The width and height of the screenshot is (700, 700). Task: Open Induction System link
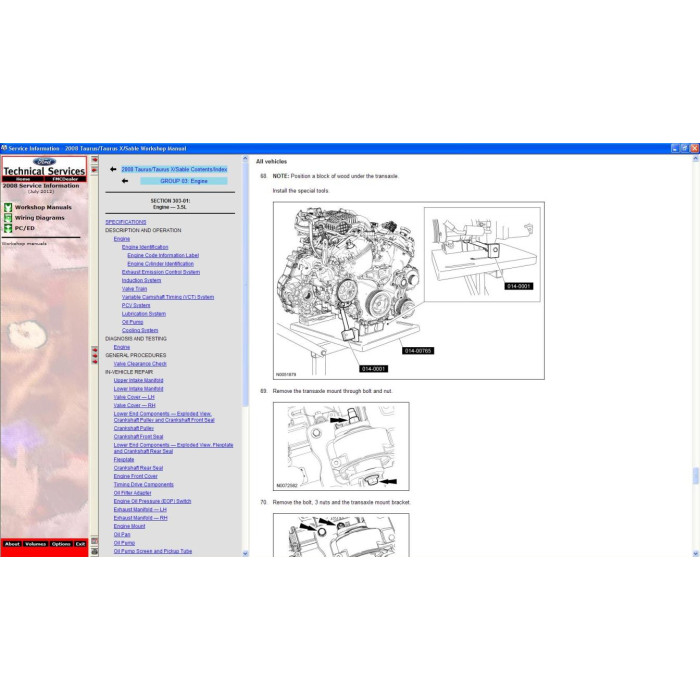coord(141,280)
